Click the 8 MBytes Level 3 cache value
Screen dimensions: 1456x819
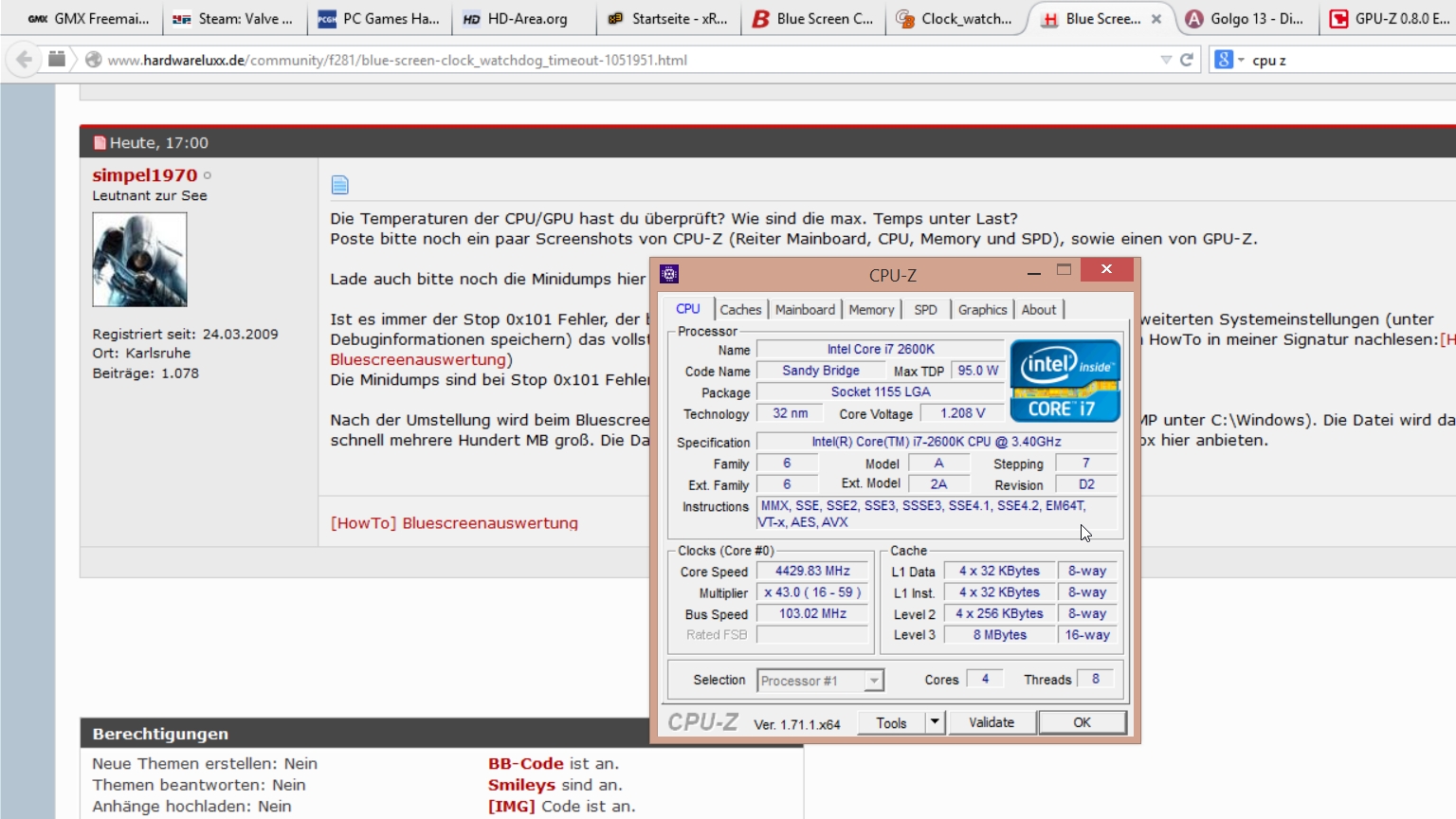(999, 635)
